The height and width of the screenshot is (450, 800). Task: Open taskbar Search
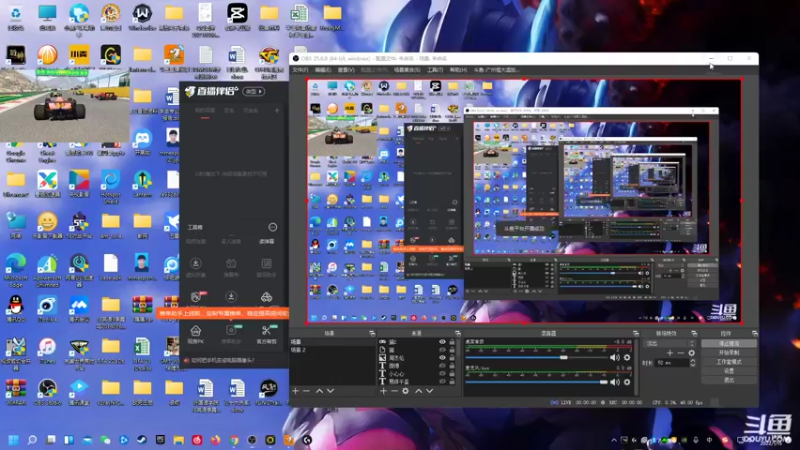point(32,440)
